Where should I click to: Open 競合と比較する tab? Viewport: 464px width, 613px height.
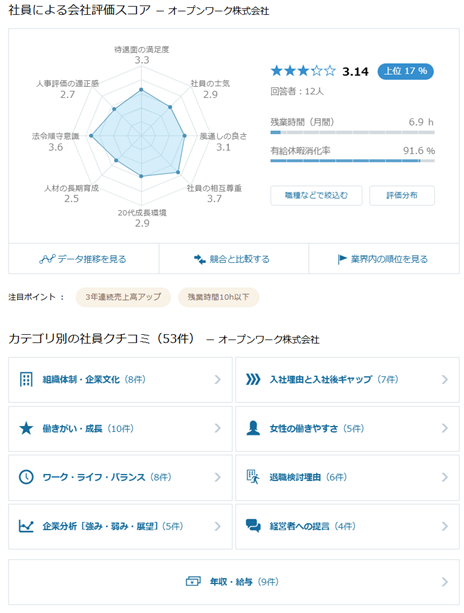(234, 259)
